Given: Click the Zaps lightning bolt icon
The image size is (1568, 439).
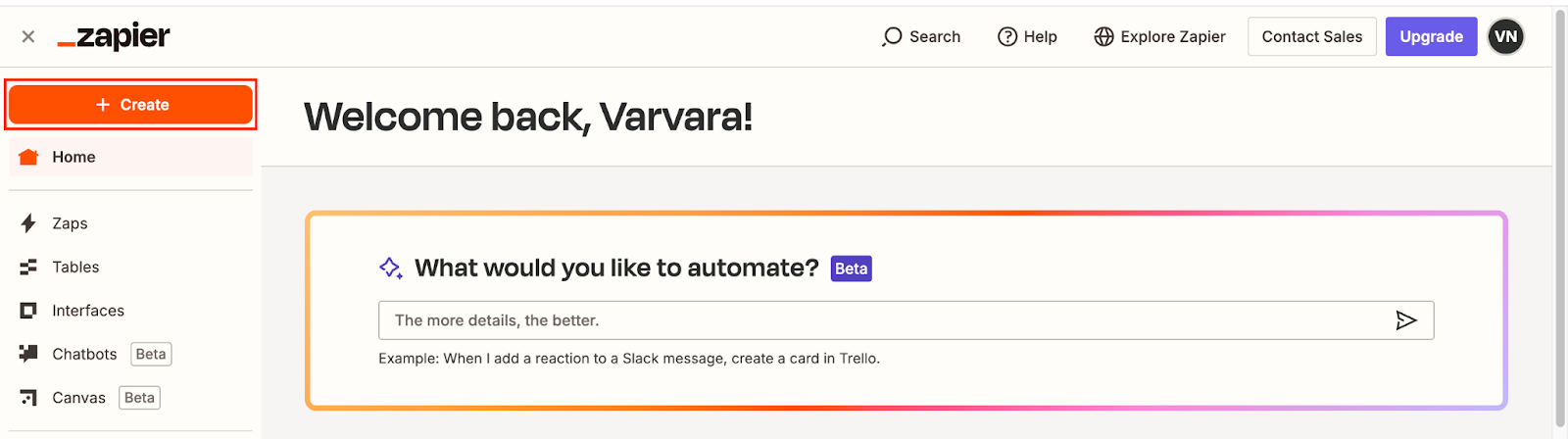Looking at the screenshot, I should coord(28,223).
